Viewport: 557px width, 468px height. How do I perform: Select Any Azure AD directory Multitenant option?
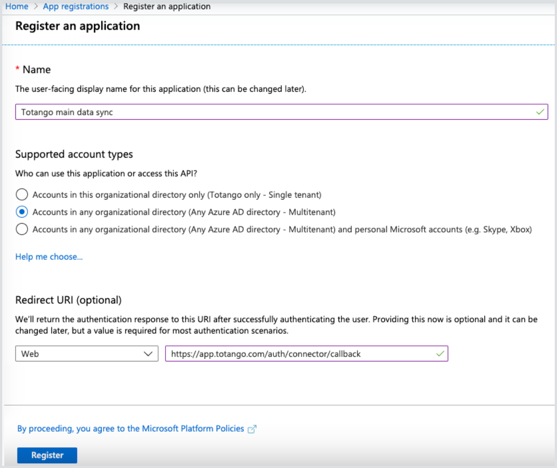point(22,212)
